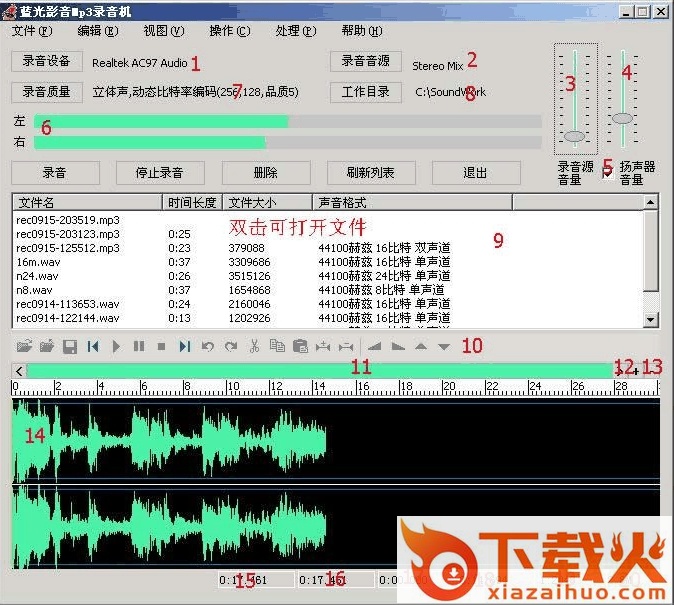The width and height of the screenshot is (674, 605).
Task: Click the file list scrollbar down arrow
Action: click(x=651, y=319)
